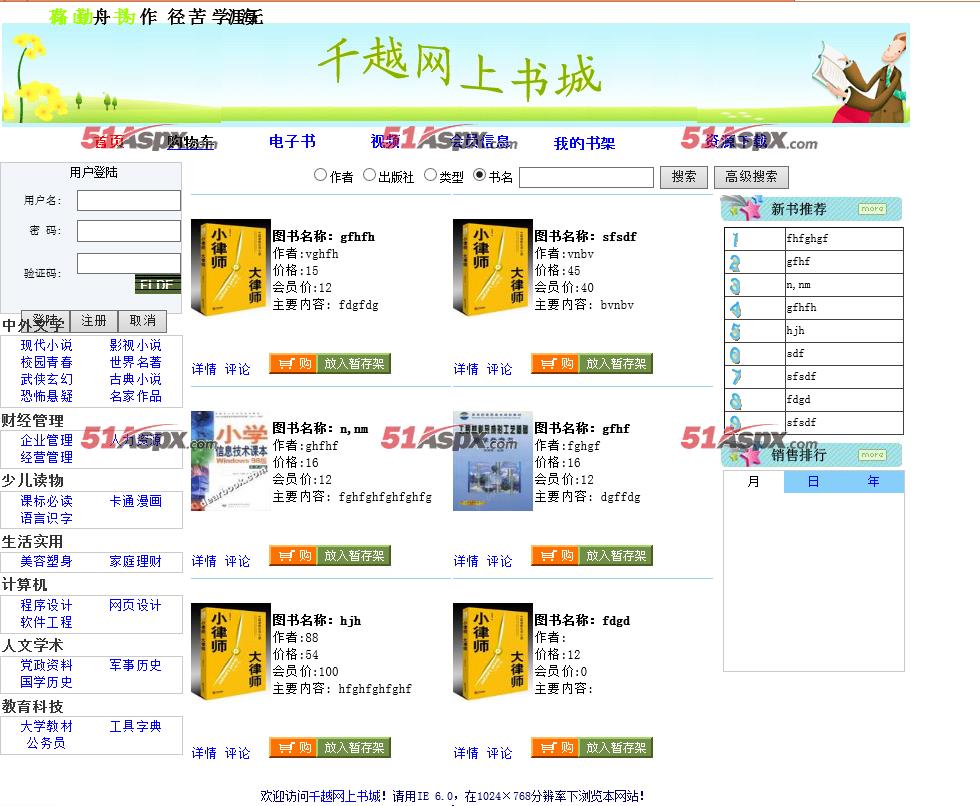Click the buy cart button for fdgd
980x806 pixels.
coord(556,747)
